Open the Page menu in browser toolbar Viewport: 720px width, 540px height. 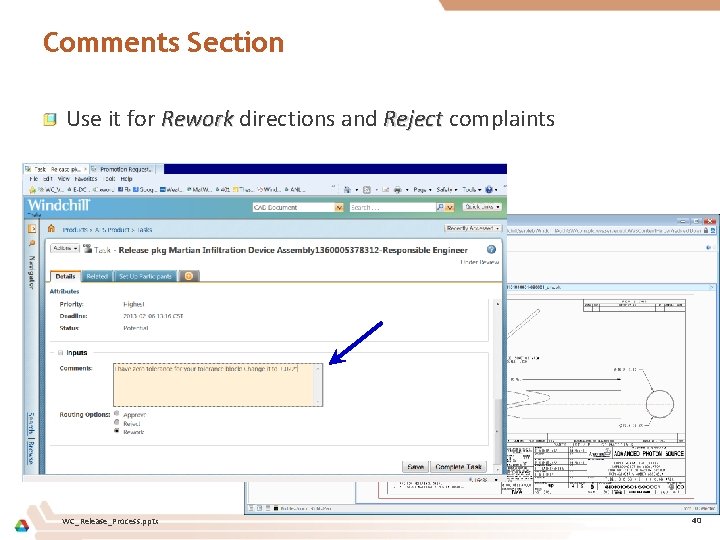tap(422, 189)
